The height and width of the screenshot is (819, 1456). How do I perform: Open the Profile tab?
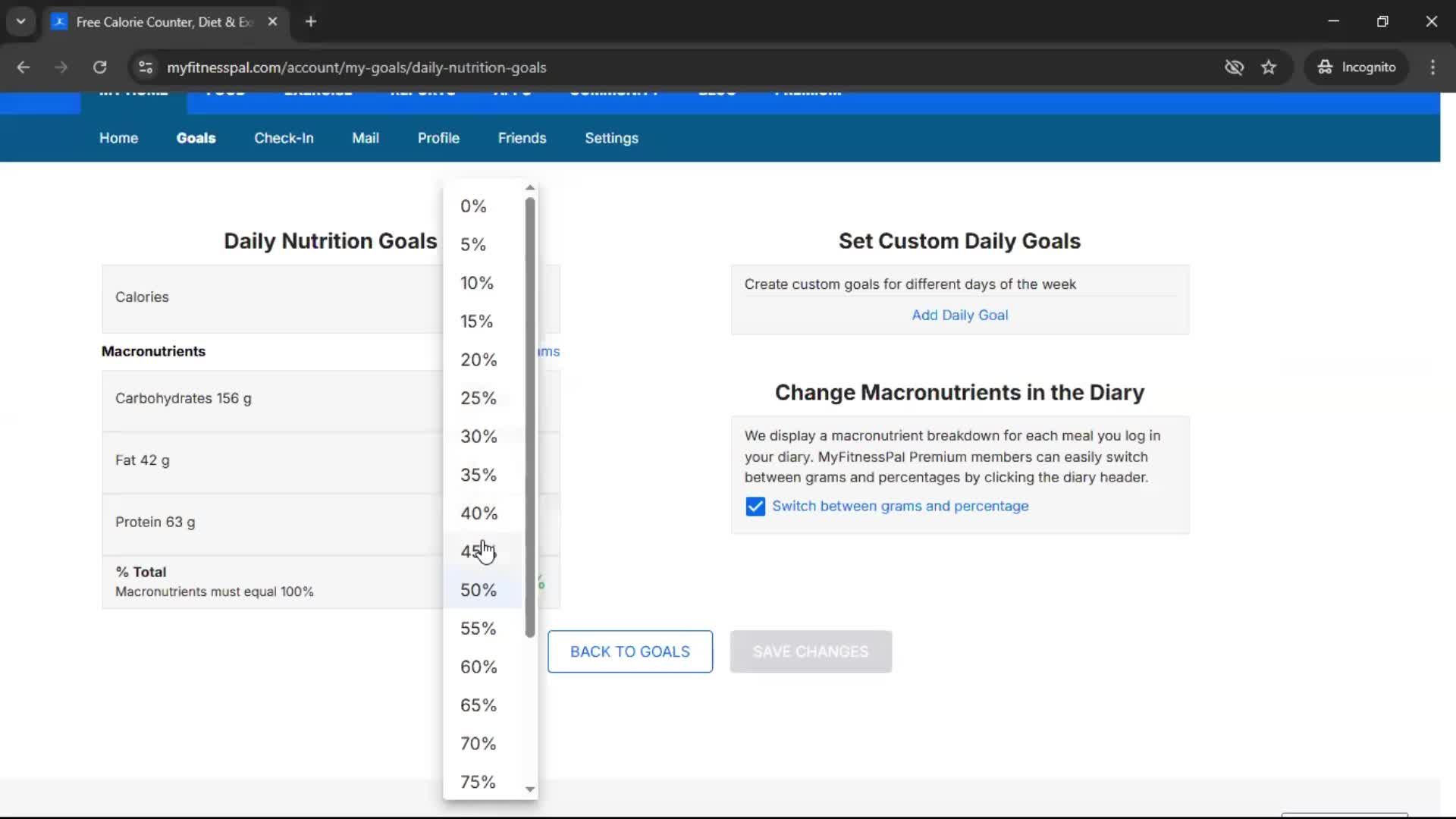click(x=438, y=138)
